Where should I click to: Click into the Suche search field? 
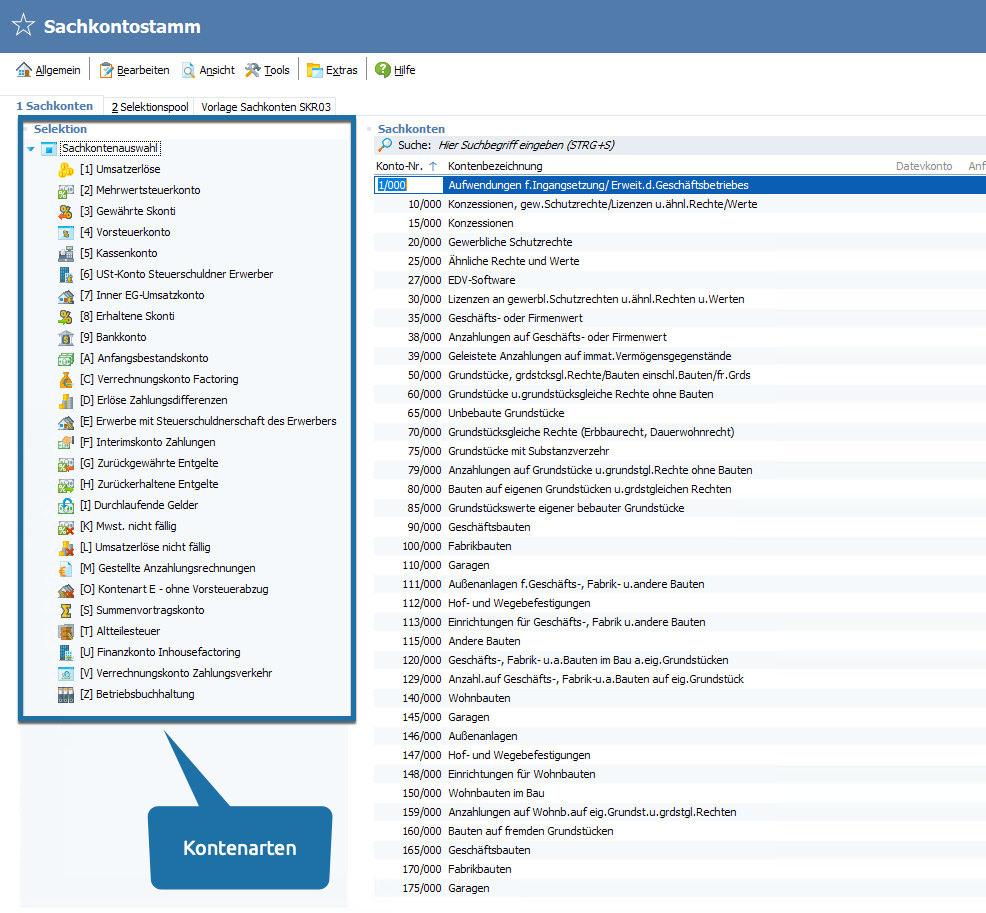pos(600,145)
